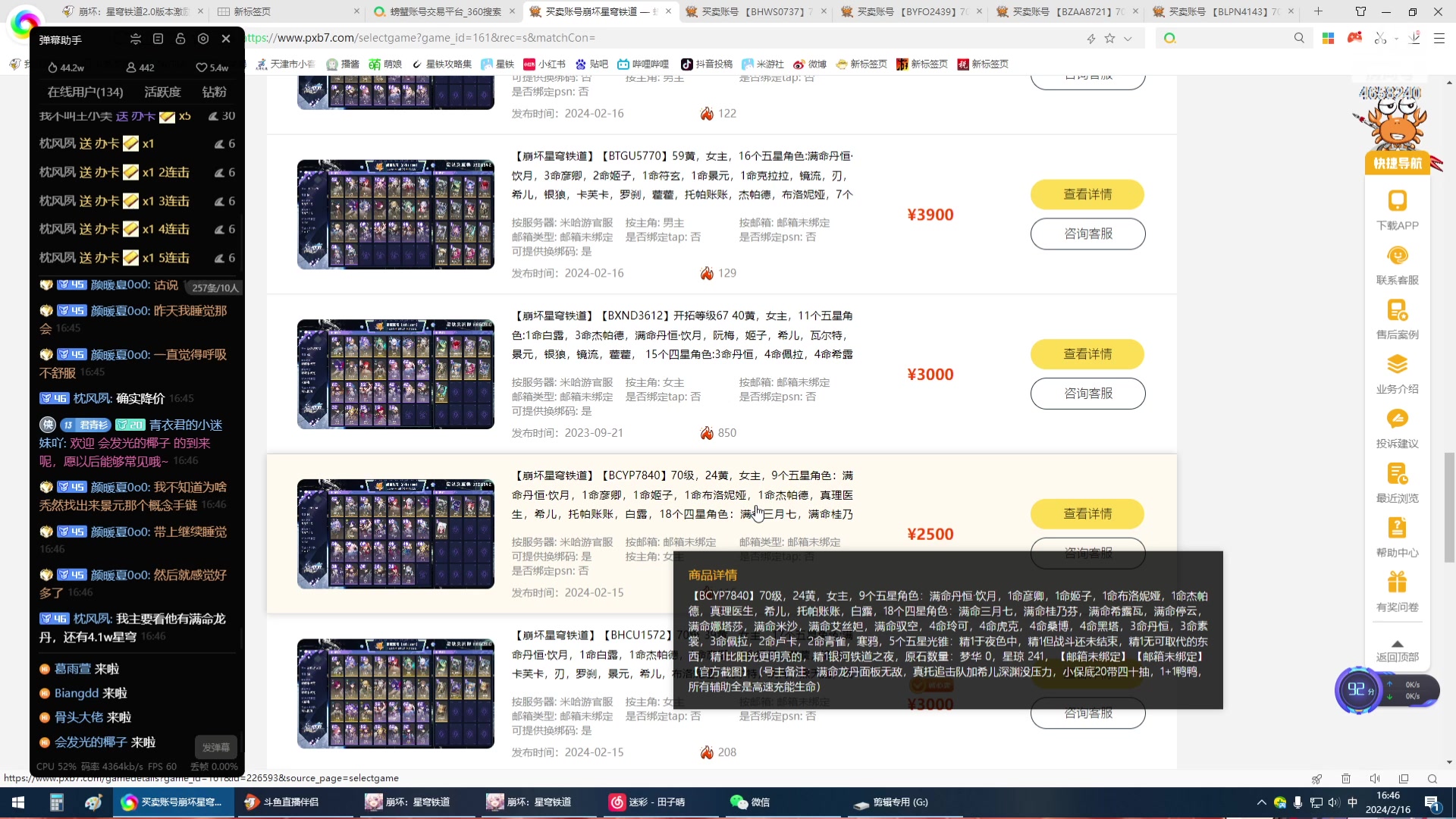
Task: Open 投诉建议 in the sidebar
Action: click(1398, 430)
